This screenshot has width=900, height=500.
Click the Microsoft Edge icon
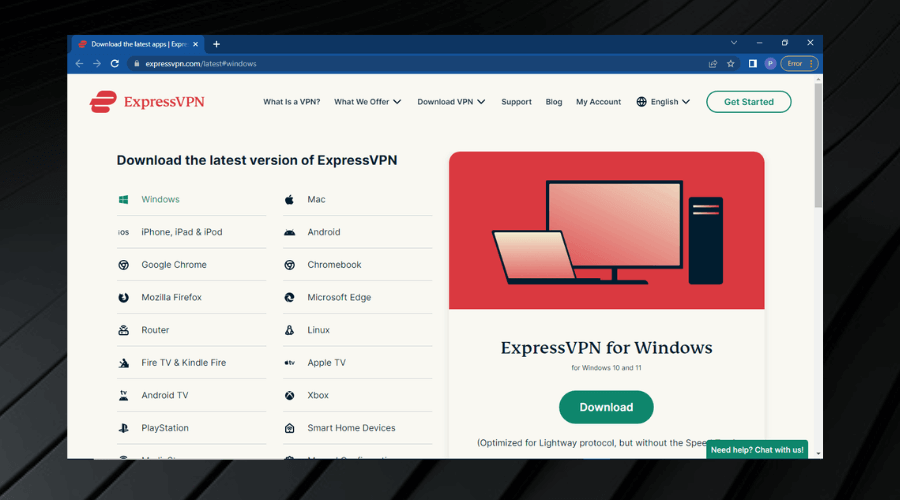point(289,297)
